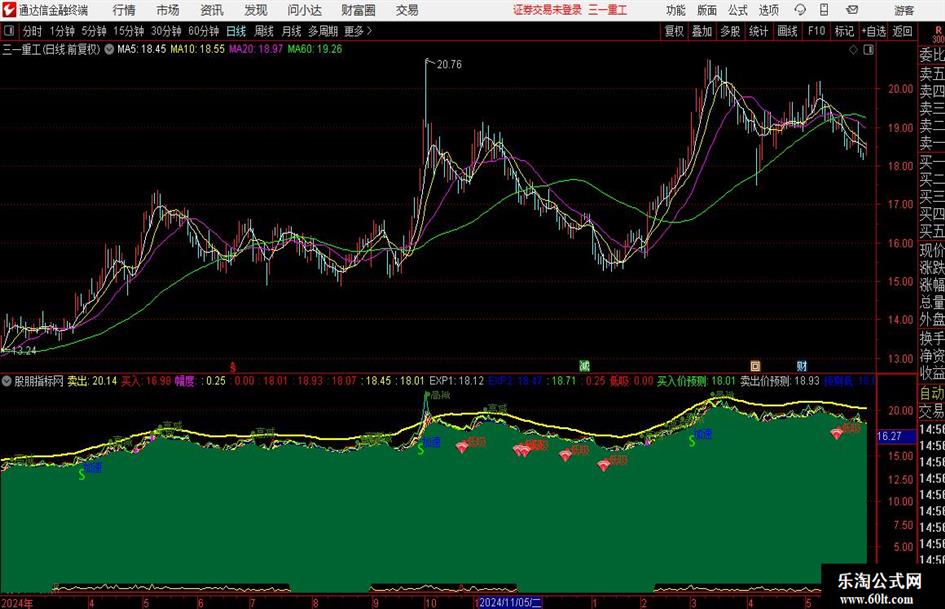
Task: Expand the 股朋指标网 indicator dropdown
Action: tap(7, 381)
